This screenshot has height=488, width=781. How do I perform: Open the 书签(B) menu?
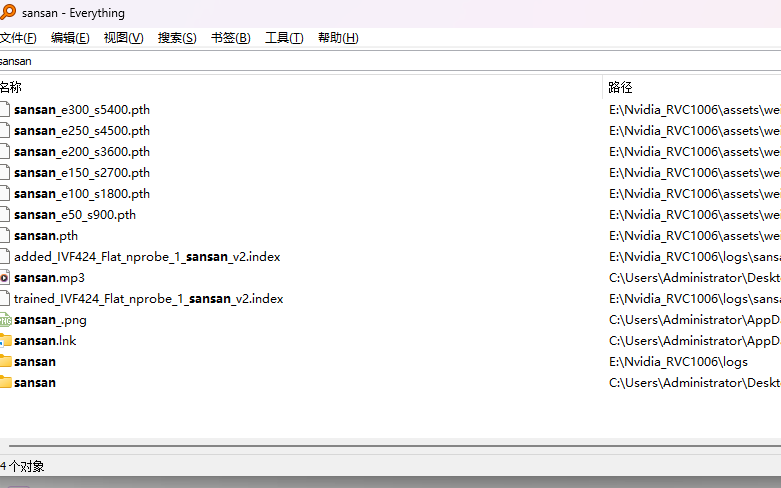coord(230,38)
